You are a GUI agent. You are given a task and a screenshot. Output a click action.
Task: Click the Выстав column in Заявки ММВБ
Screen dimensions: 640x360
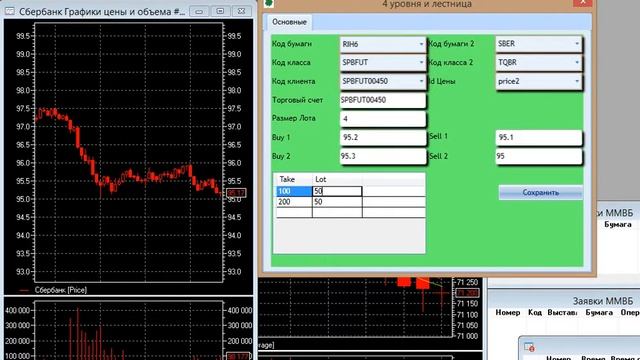coord(562,312)
